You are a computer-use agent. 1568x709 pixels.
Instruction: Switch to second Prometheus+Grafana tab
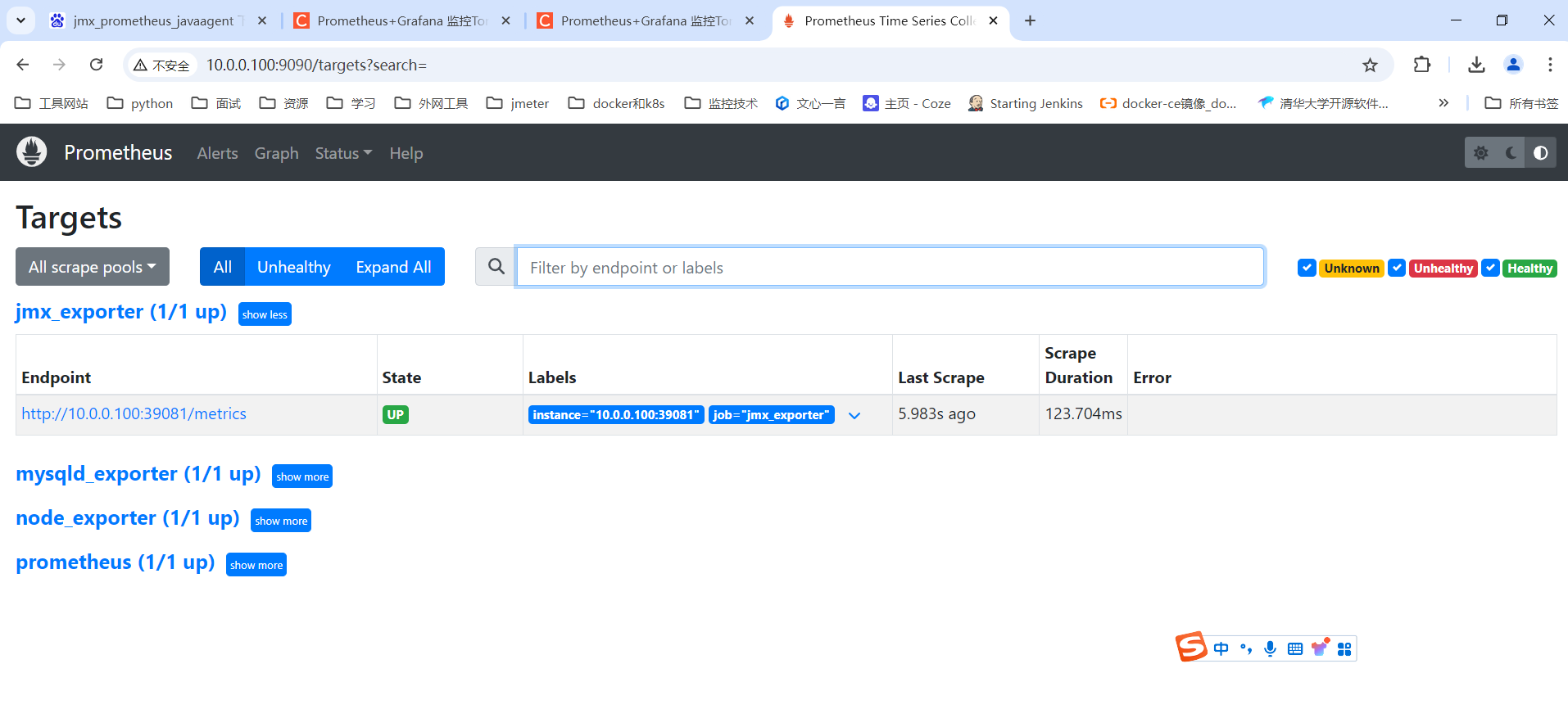(646, 20)
